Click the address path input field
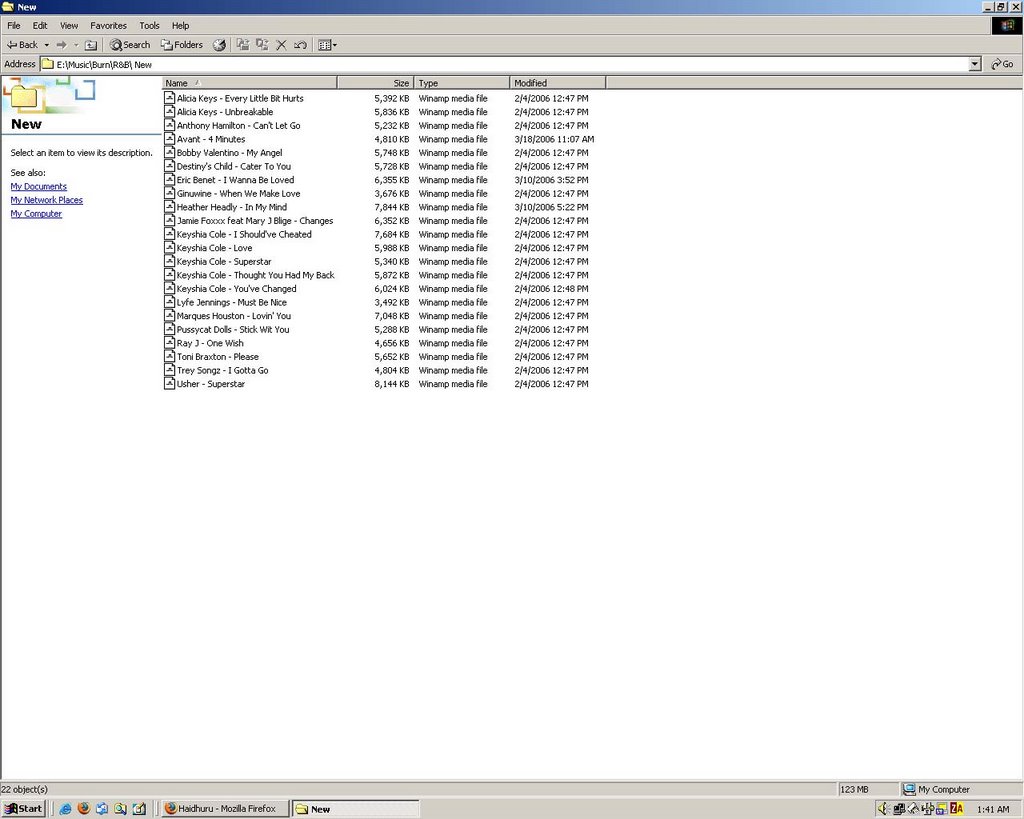 pyautogui.click(x=509, y=64)
